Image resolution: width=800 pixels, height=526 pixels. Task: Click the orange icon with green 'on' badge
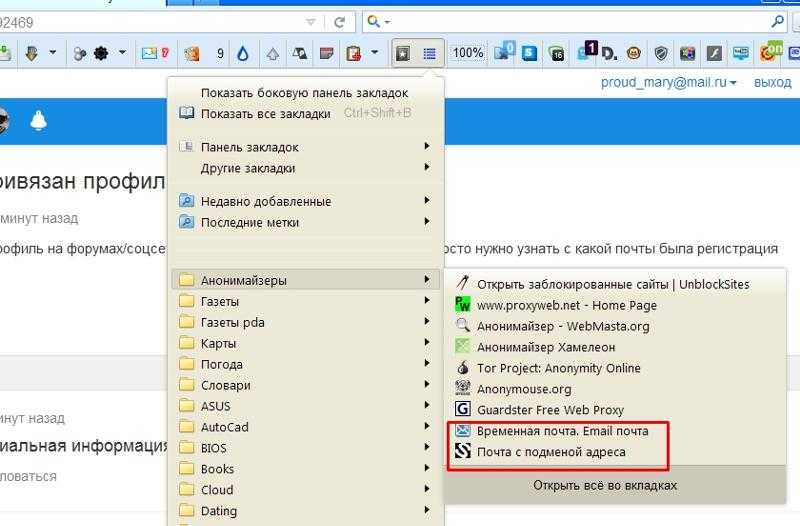771,52
